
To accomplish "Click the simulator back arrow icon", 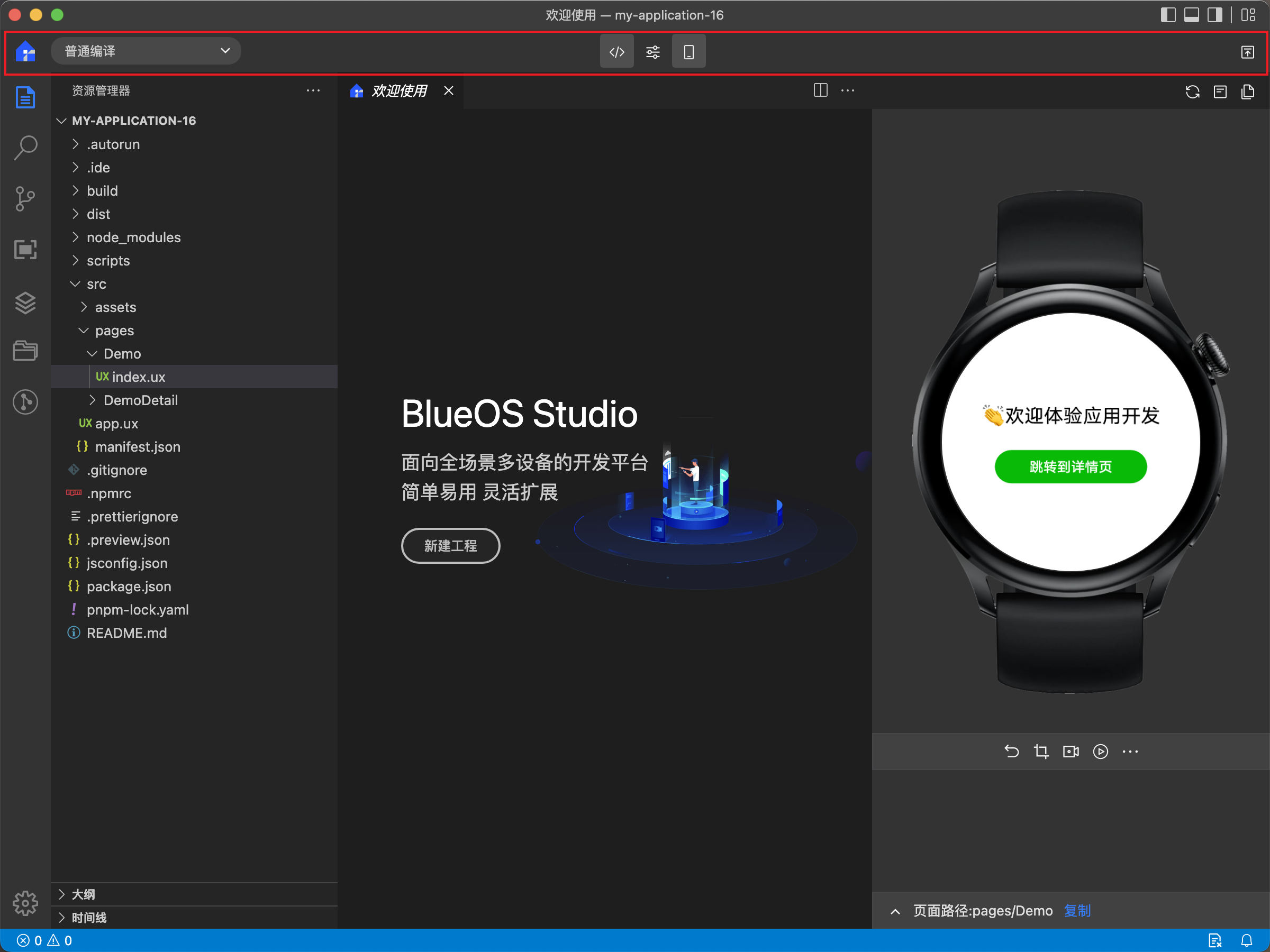I will click(x=1012, y=751).
